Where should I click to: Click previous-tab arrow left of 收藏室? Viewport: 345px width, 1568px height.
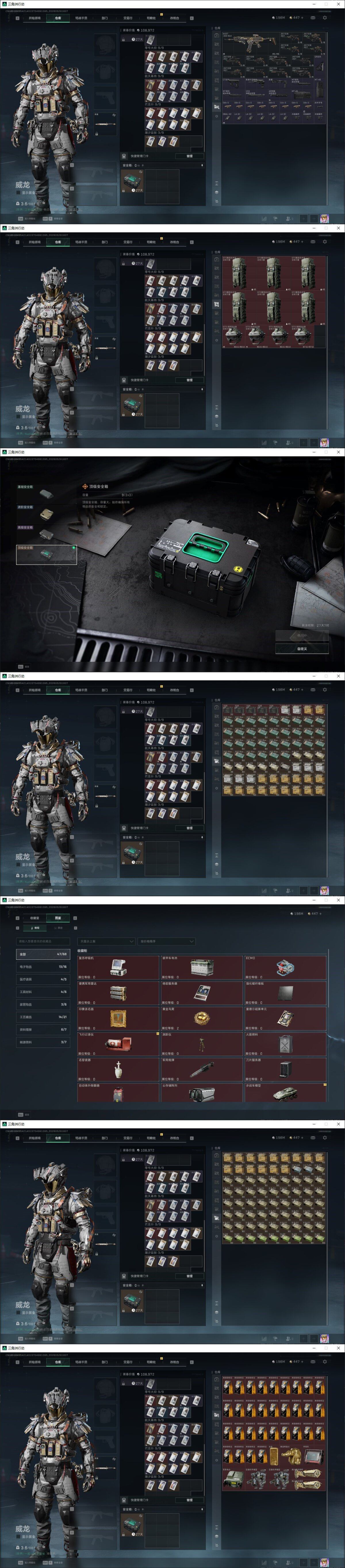(18, 918)
